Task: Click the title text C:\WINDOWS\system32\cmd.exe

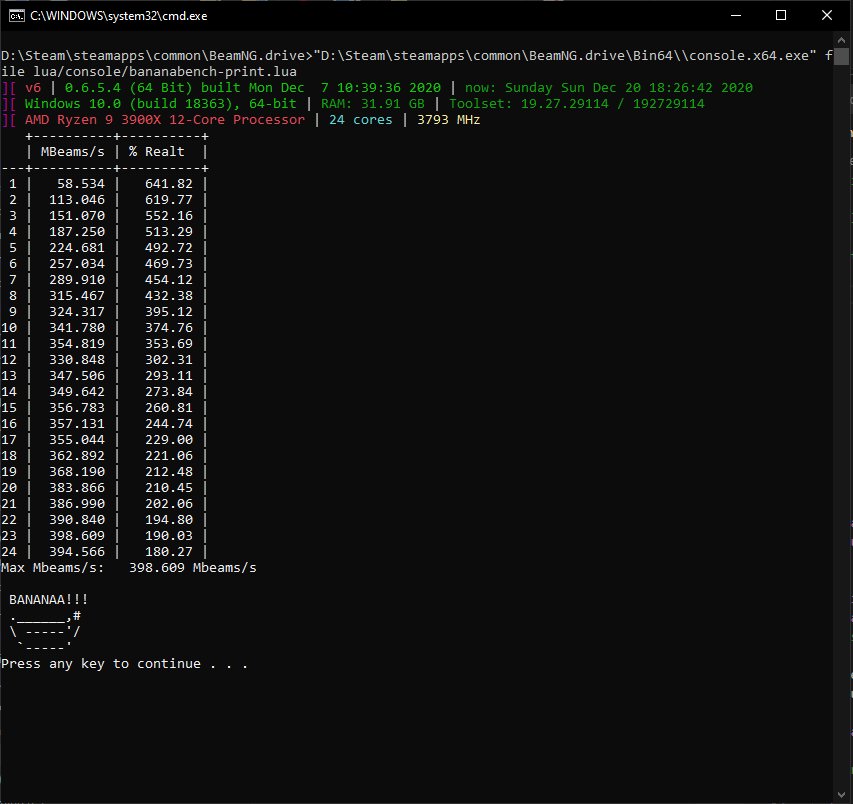Action: coord(119,16)
